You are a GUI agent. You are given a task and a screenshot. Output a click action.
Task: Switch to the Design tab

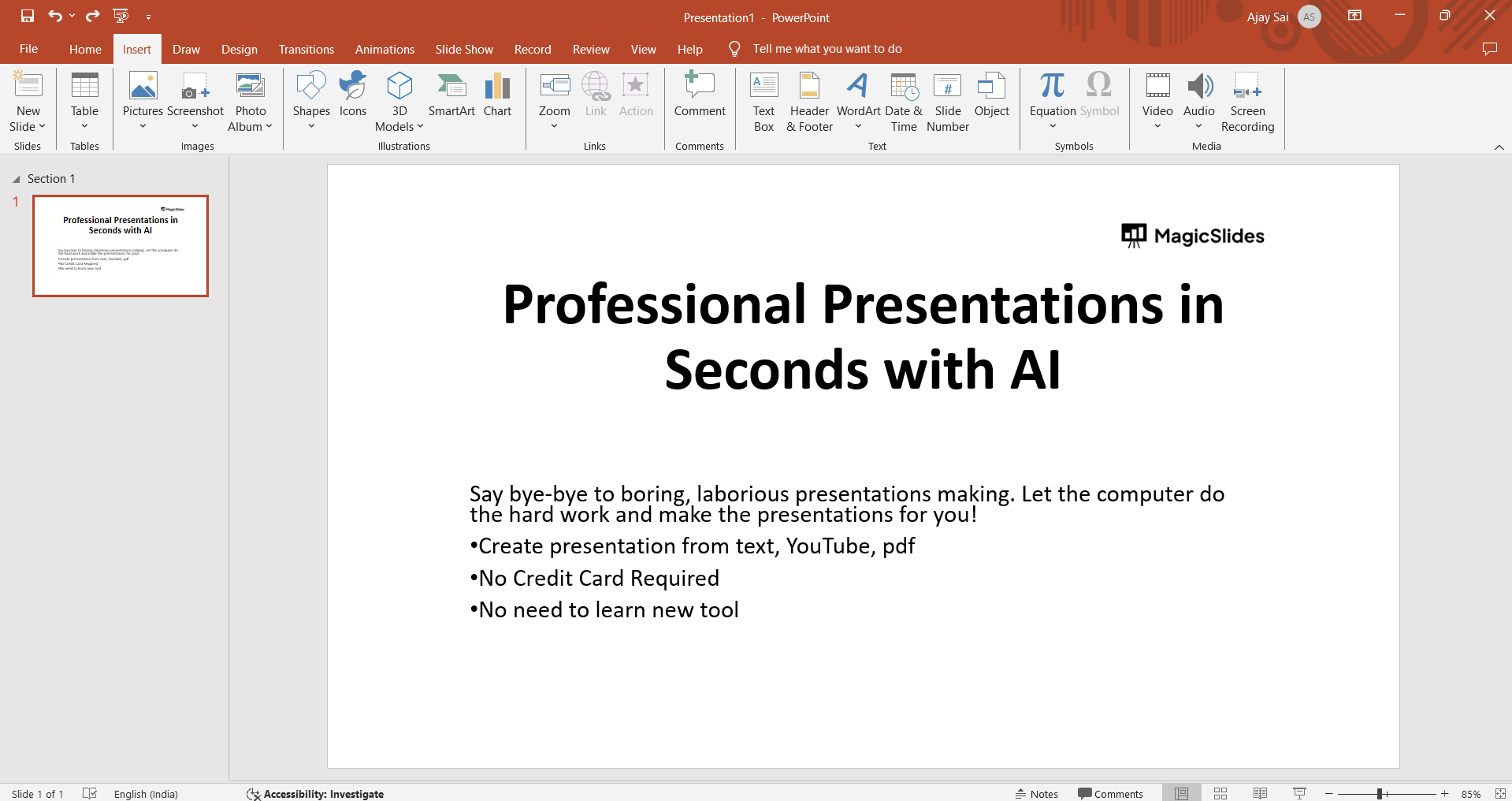pos(239,49)
